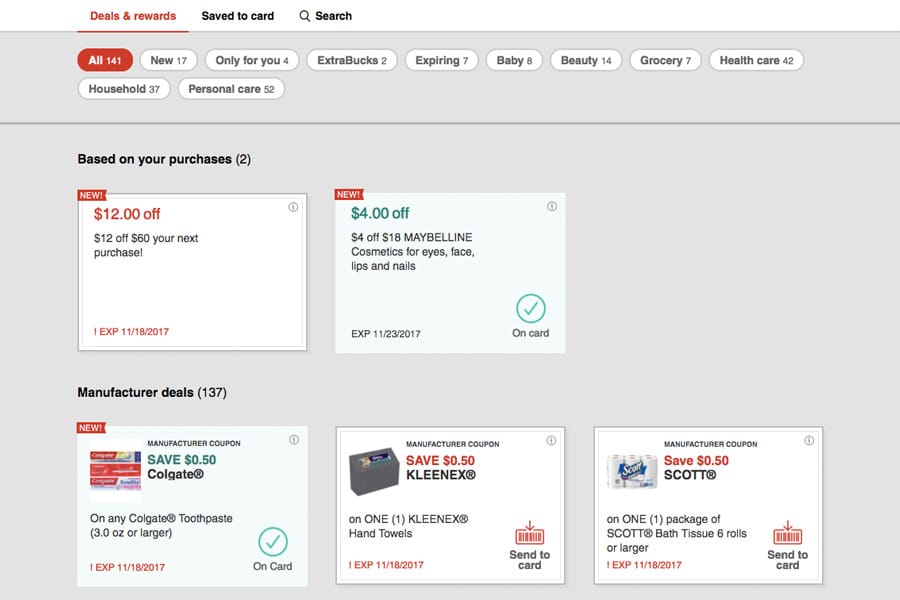This screenshot has width=900, height=600.
Task: Click Save $0.50 SCOTT text
Action: point(696,467)
